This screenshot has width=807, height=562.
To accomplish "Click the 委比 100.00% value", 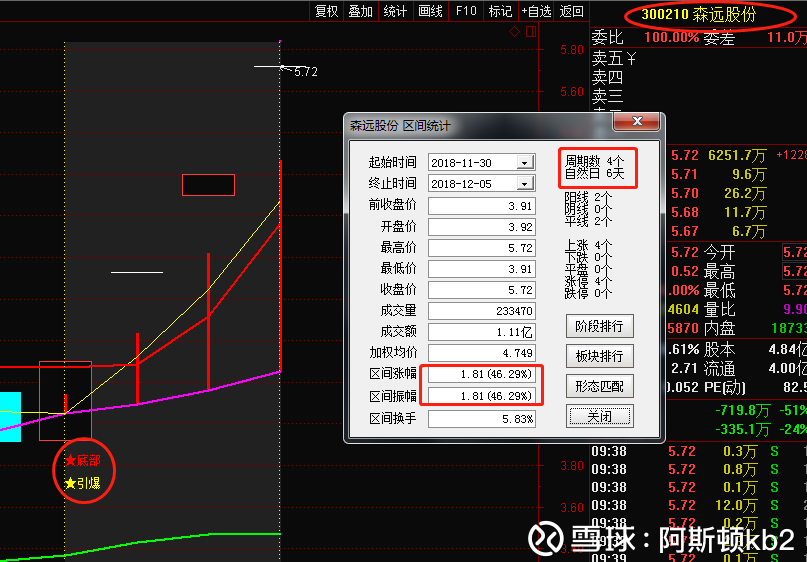I will (x=671, y=38).
